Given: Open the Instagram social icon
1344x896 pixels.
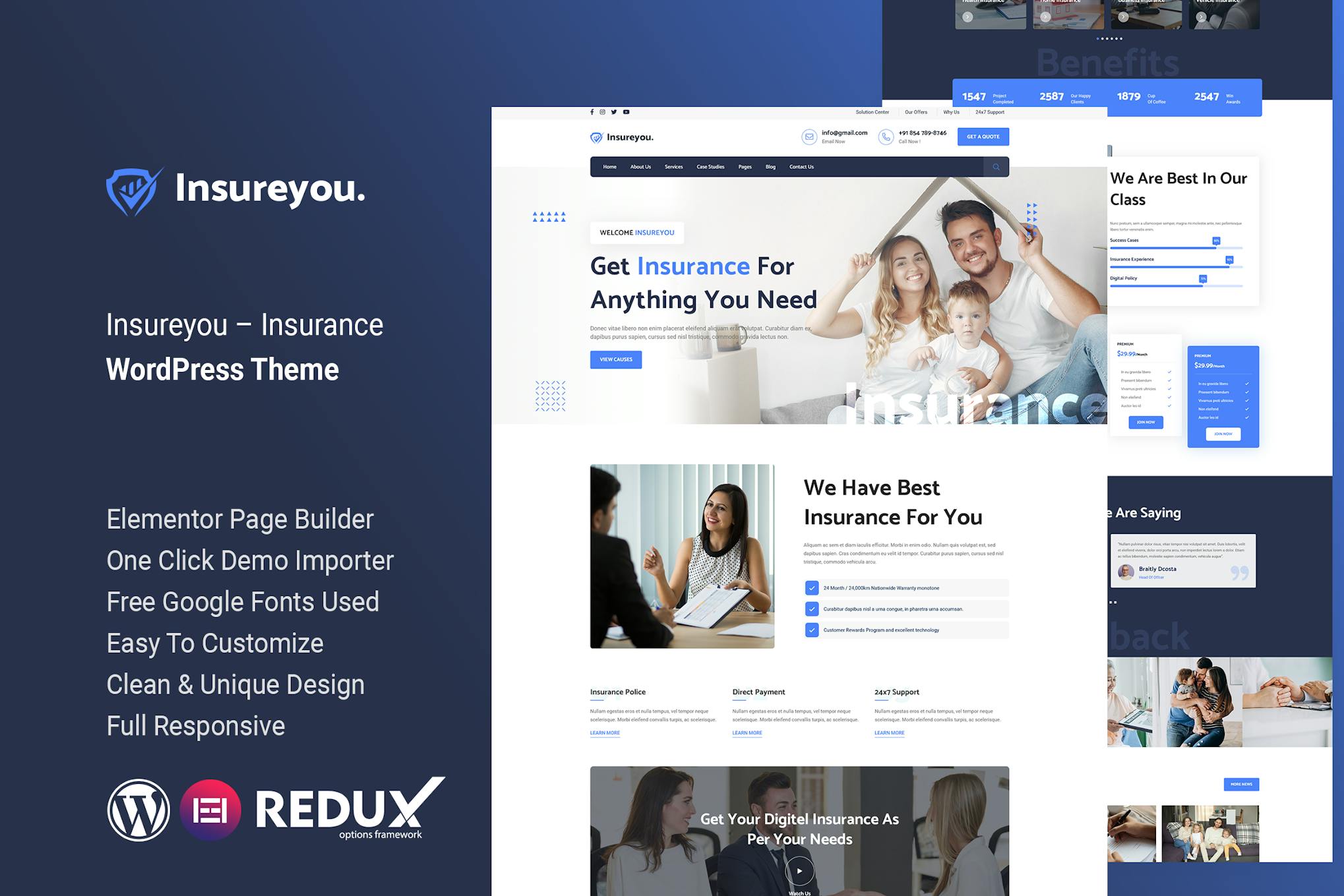Looking at the screenshot, I should tap(603, 112).
